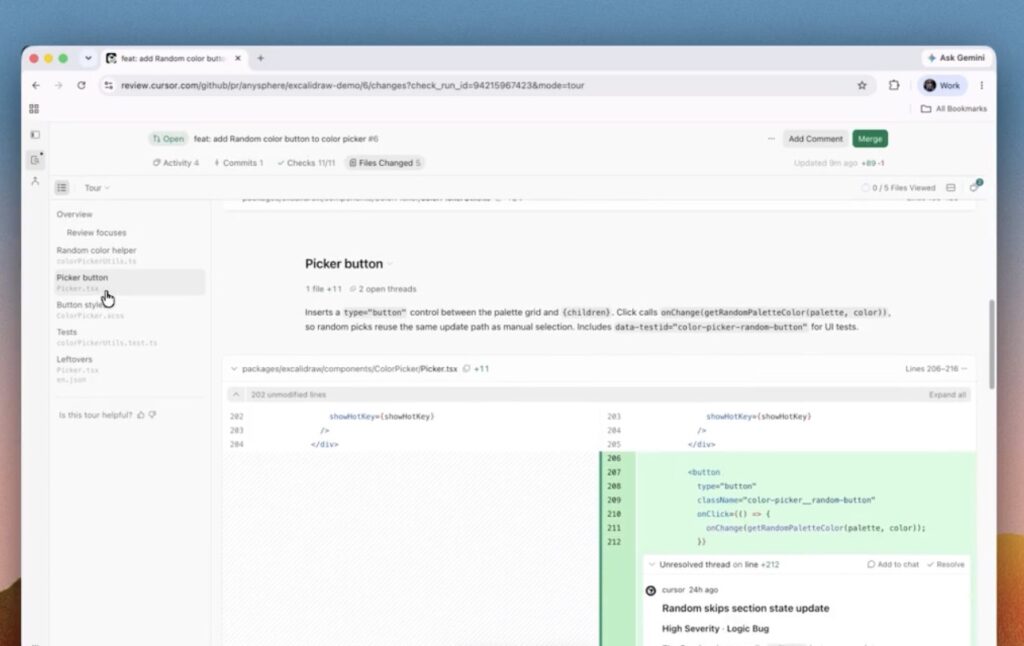The height and width of the screenshot is (646, 1024).
Task: Open the apps grid icon in bookmarks bar
Action: [x=34, y=109]
